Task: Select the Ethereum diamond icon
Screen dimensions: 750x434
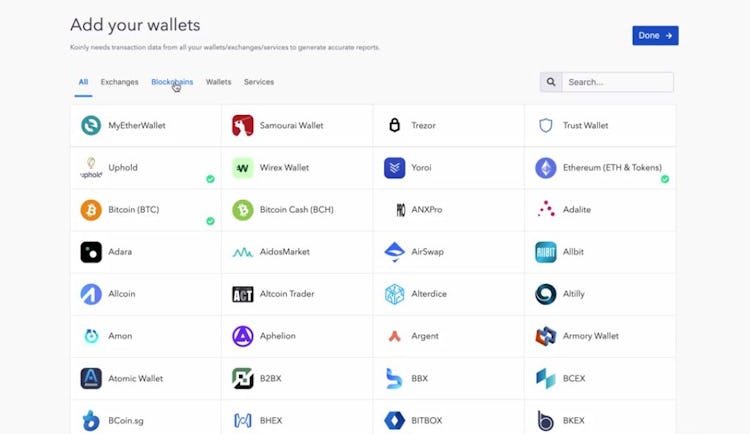Action: tap(546, 168)
